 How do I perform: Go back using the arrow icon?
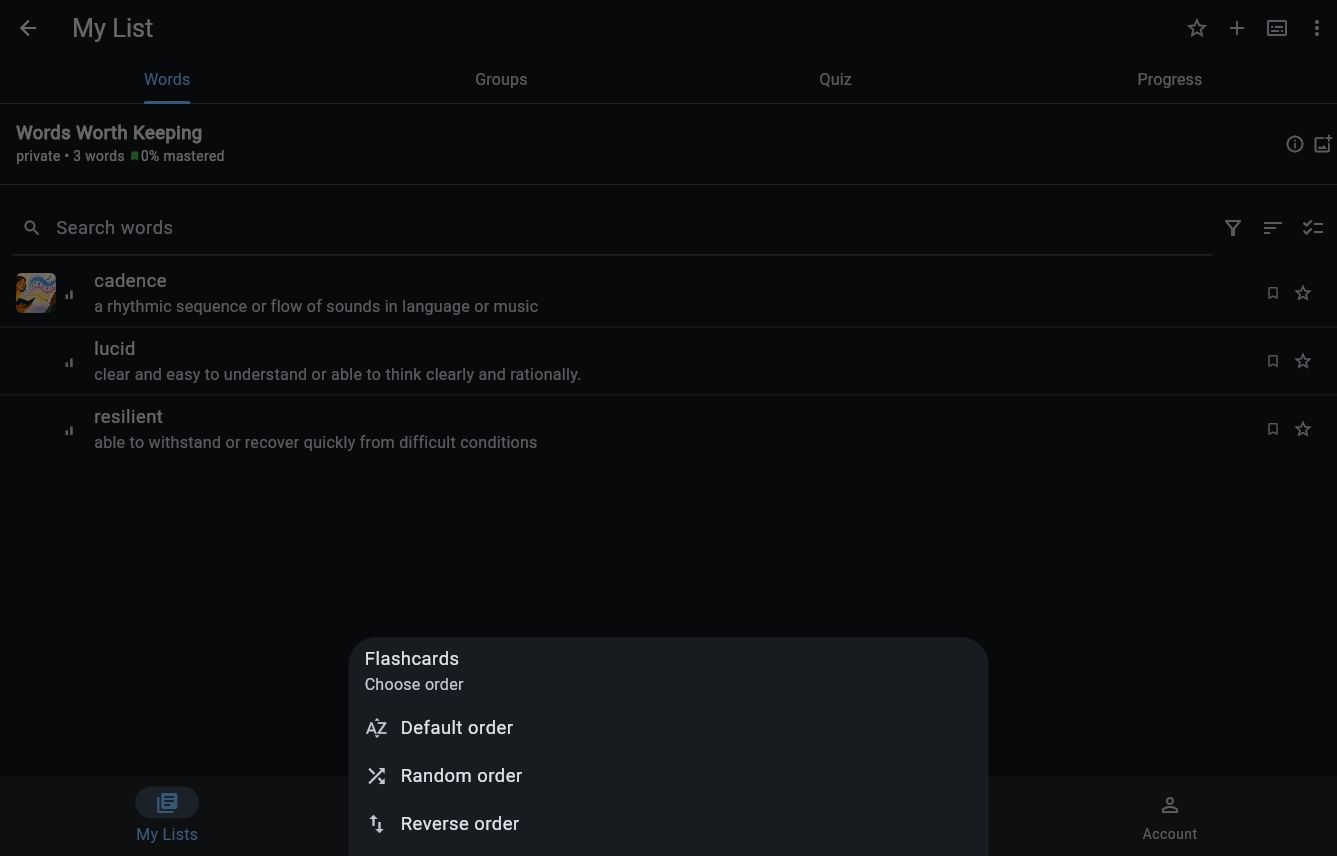(x=28, y=28)
